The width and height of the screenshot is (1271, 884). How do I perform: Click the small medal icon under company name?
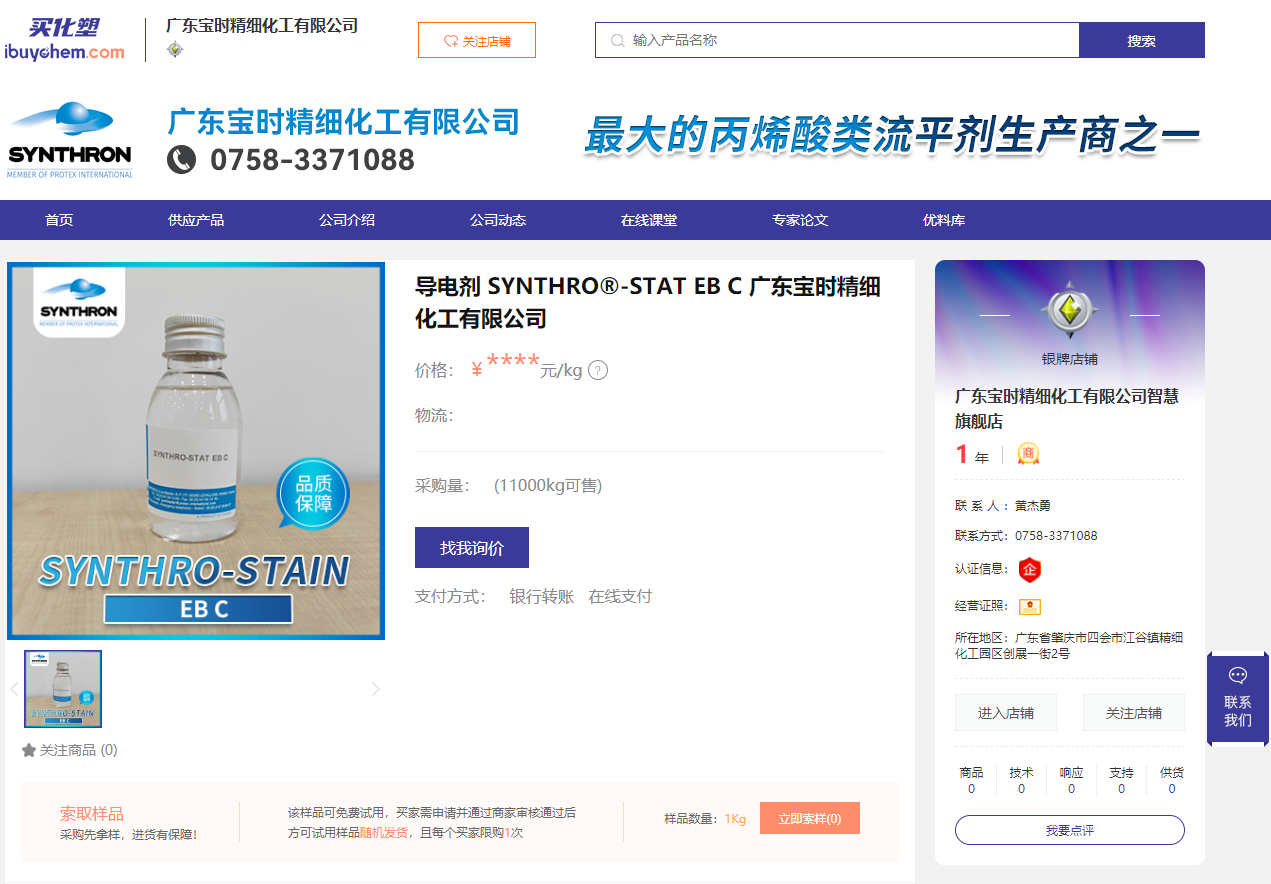(175, 49)
